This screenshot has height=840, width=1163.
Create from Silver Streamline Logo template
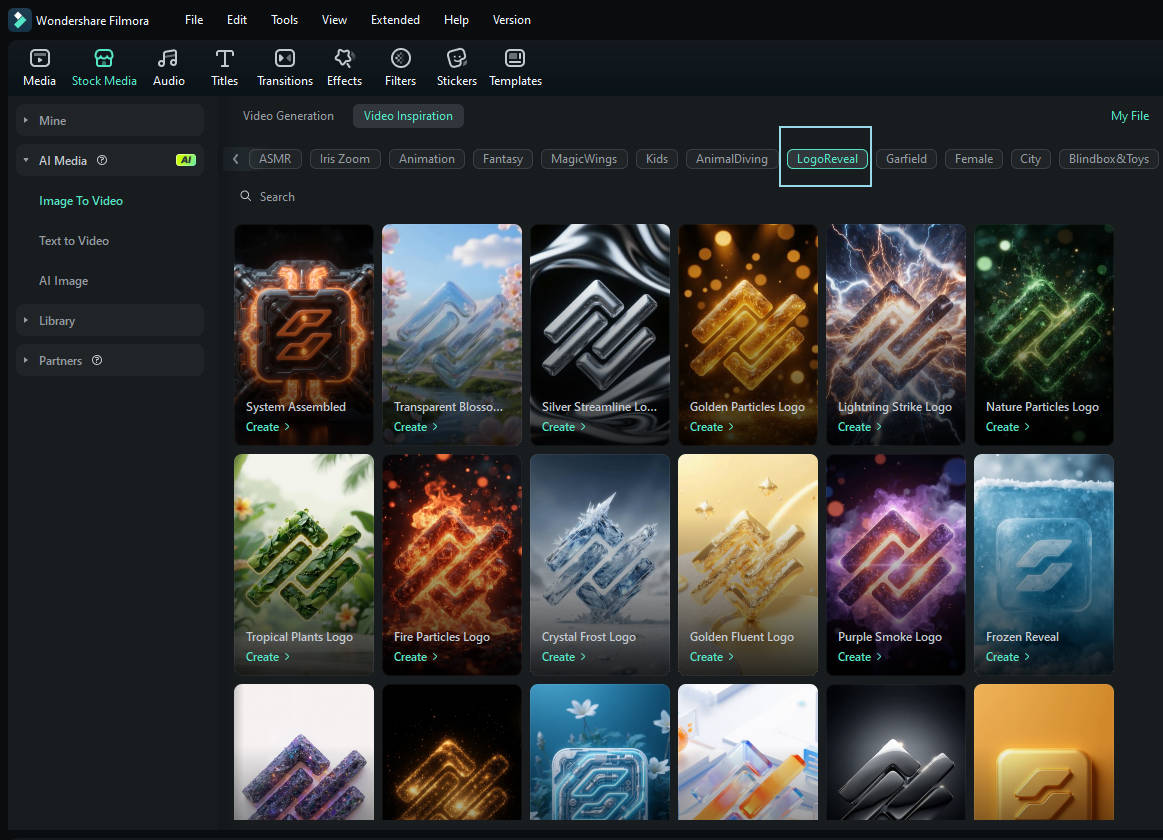564,427
